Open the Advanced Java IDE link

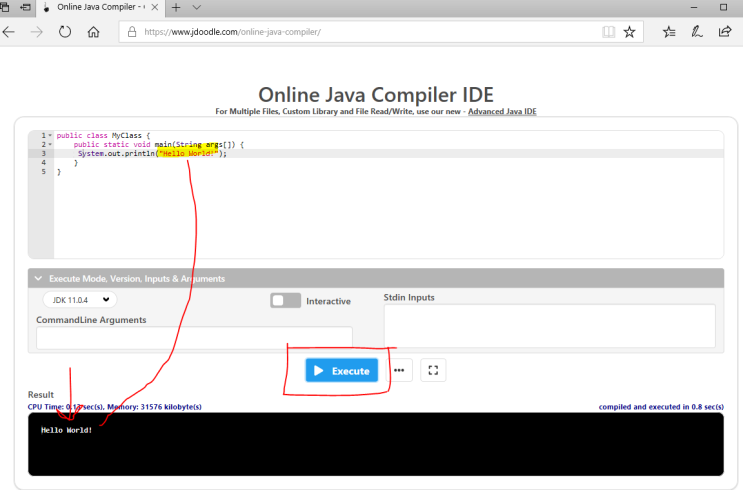[501, 111]
